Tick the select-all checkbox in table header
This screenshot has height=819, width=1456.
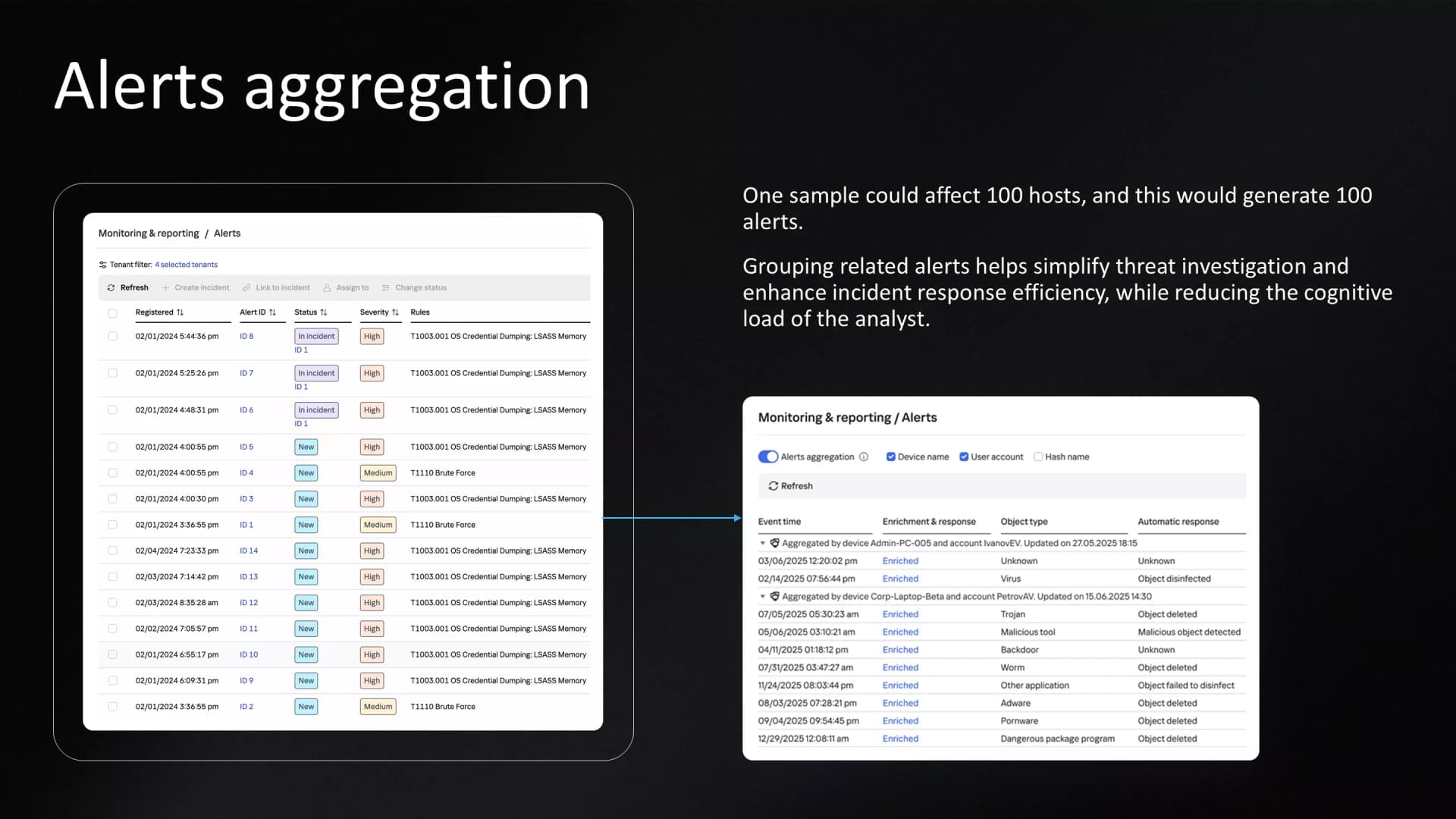click(113, 313)
